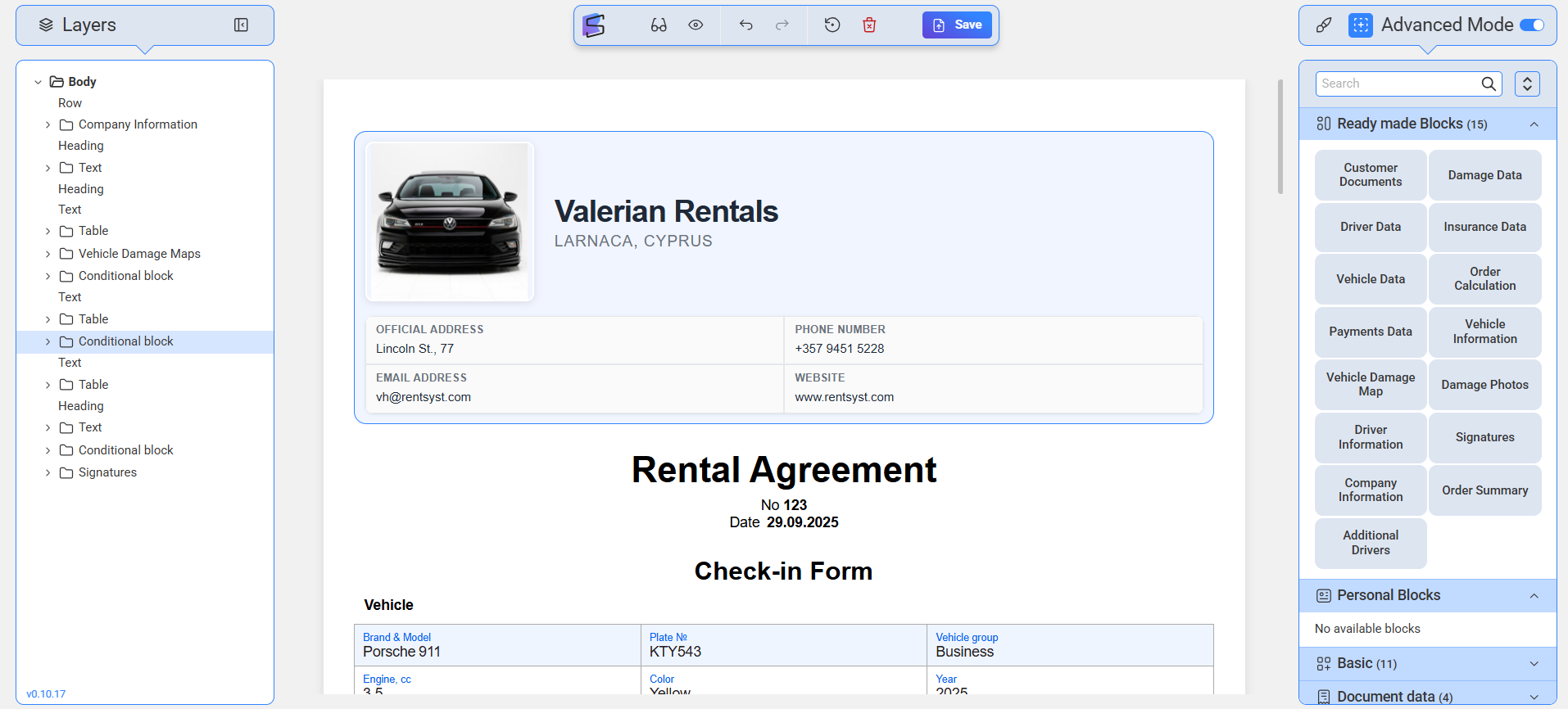Select the Signatures layer in tree
Image resolution: width=1568 pixels, height=709 pixels.
[107, 472]
